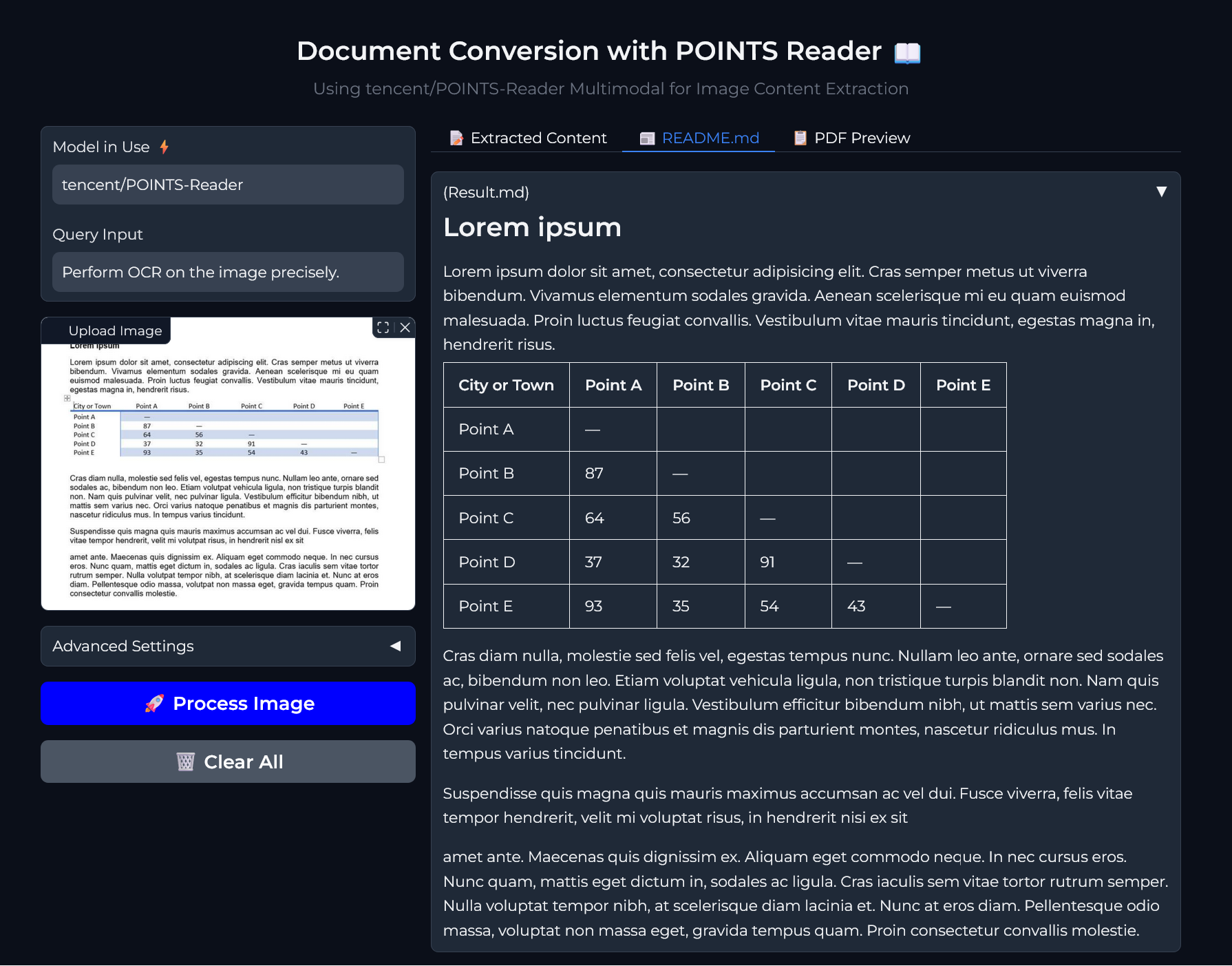Image resolution: width=1232 pixels, height=966 pixels.
Task: Click the 'City or Town' table header
Action: pyautogui.click(x=507, y=386)
